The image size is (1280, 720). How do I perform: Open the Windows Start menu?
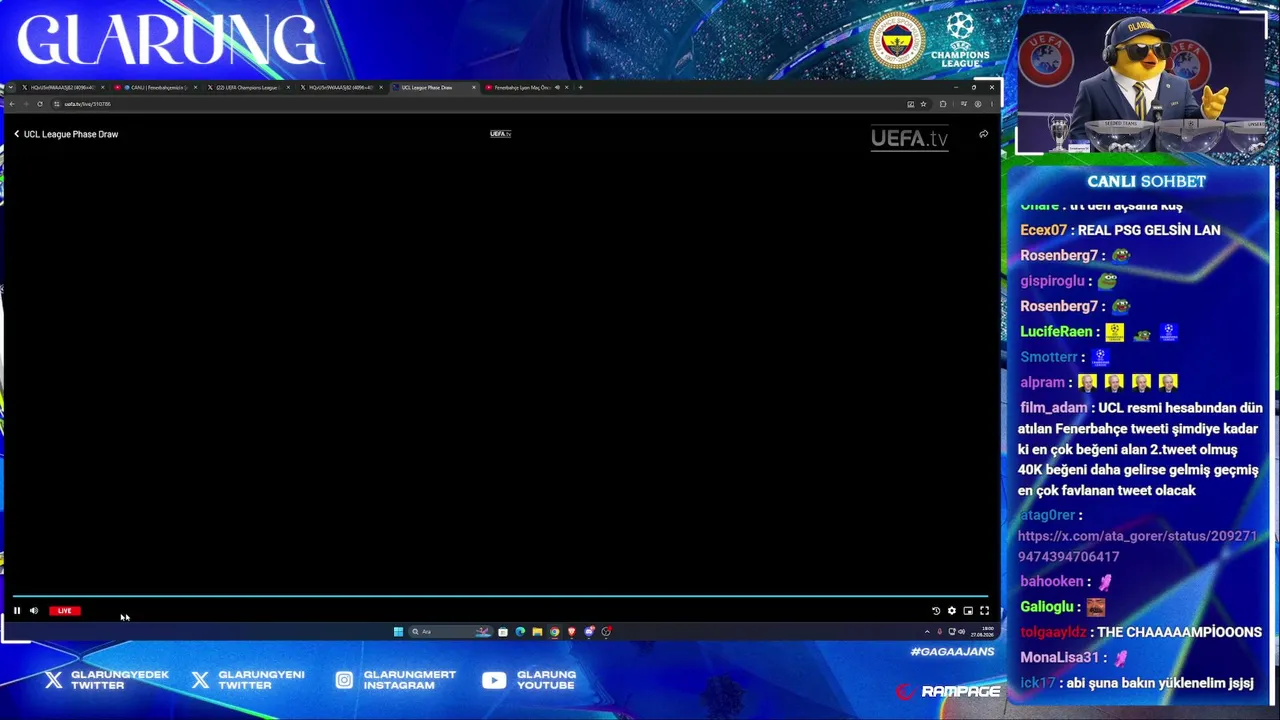(x=398, y=632)
